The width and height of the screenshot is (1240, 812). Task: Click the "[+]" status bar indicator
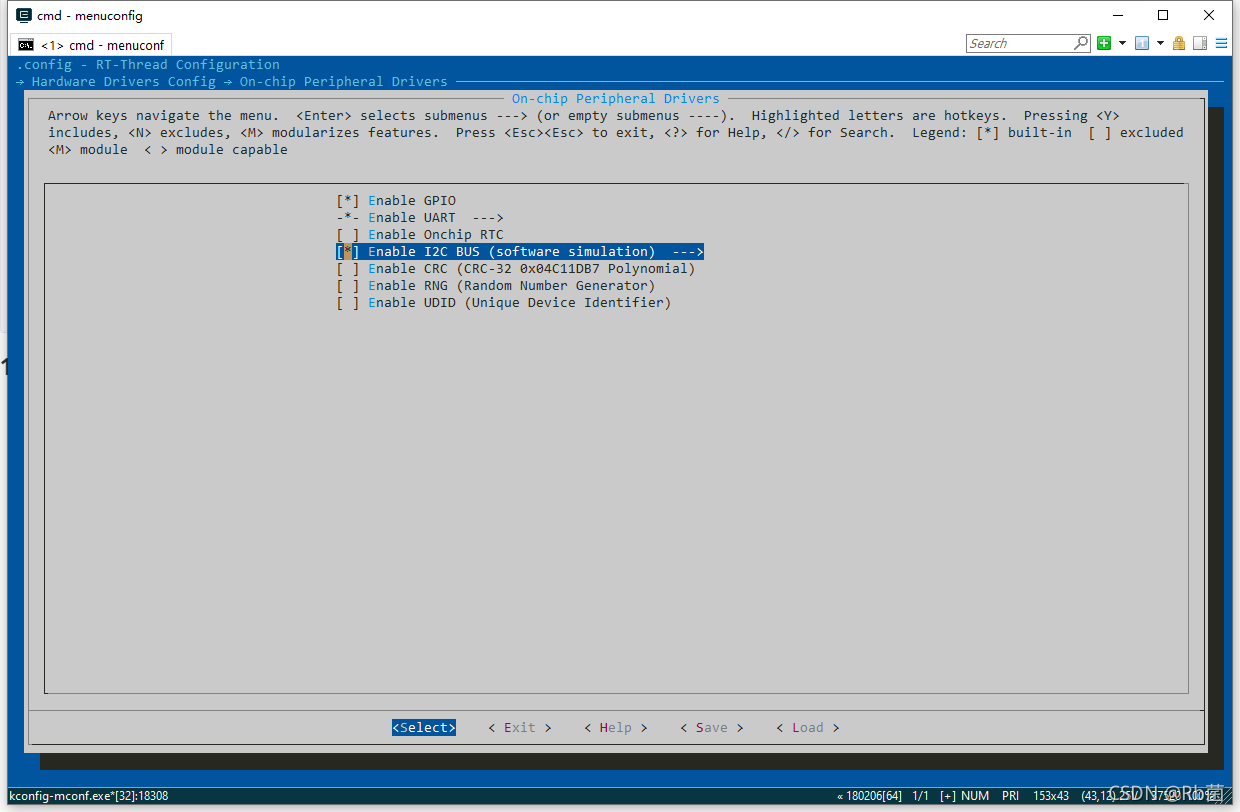[948, 796]
